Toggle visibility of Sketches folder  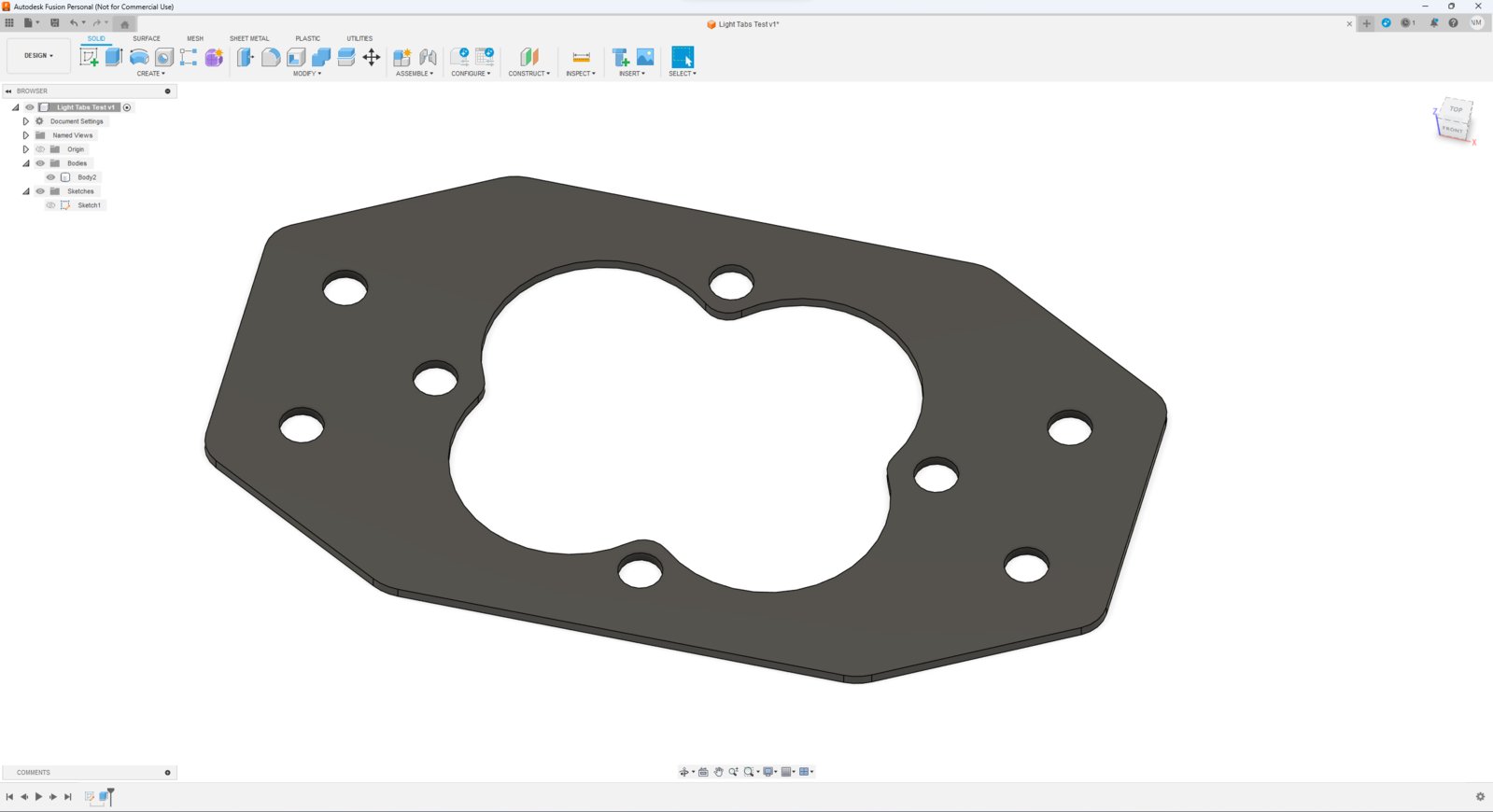tap(40, 191)
